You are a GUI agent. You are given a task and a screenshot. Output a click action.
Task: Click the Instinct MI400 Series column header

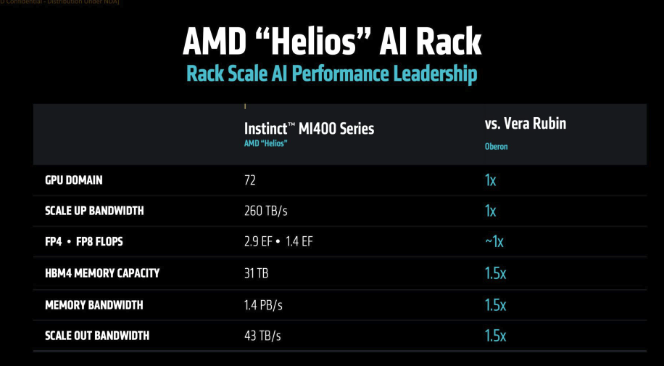[309, 128]
